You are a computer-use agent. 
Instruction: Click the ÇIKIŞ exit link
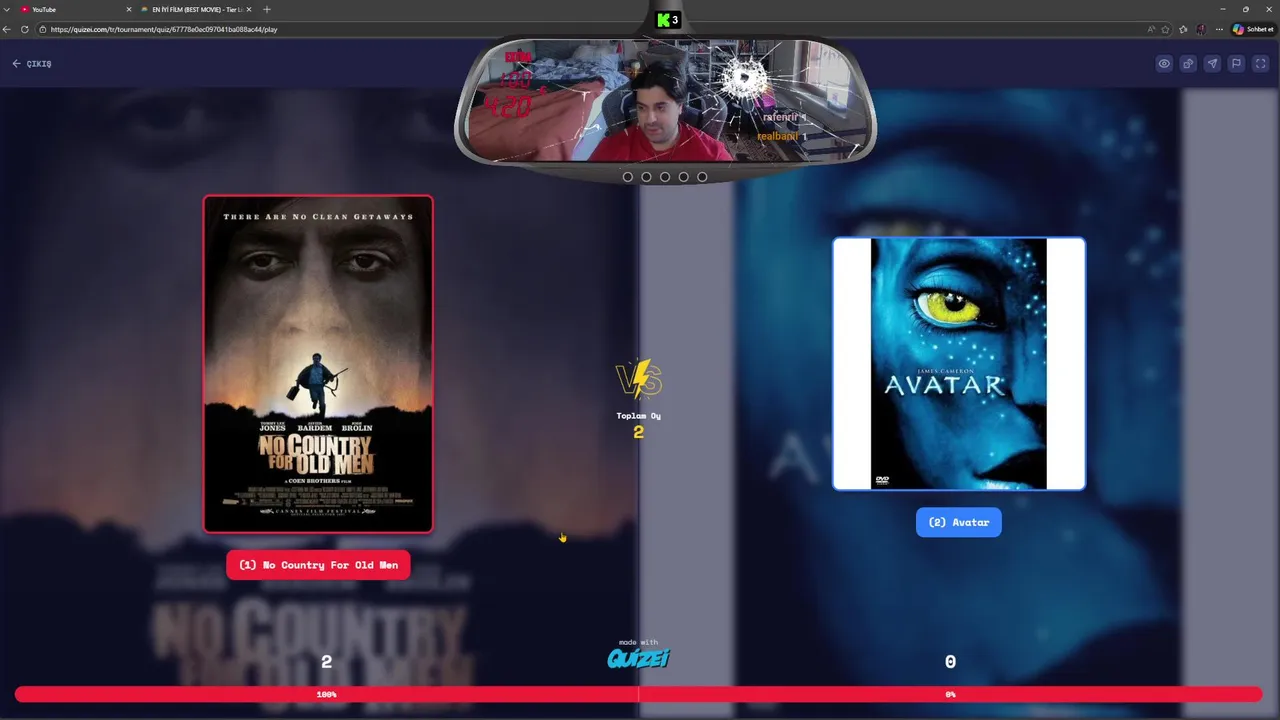coord(32,64)
